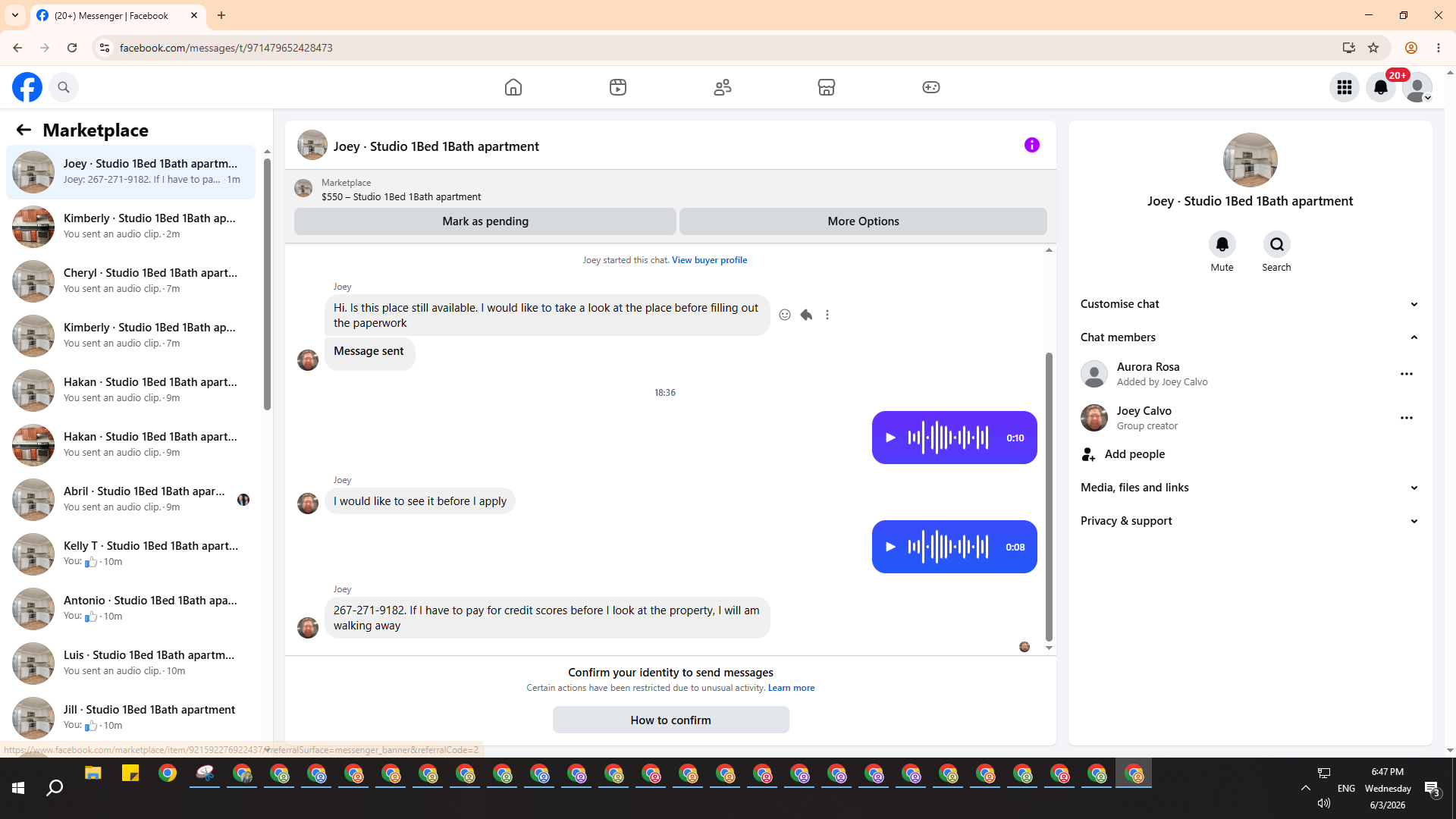This screenshot has width=1456, height=819.
Task: Open the browser tab search dropdown
Action: coord(15,15)
